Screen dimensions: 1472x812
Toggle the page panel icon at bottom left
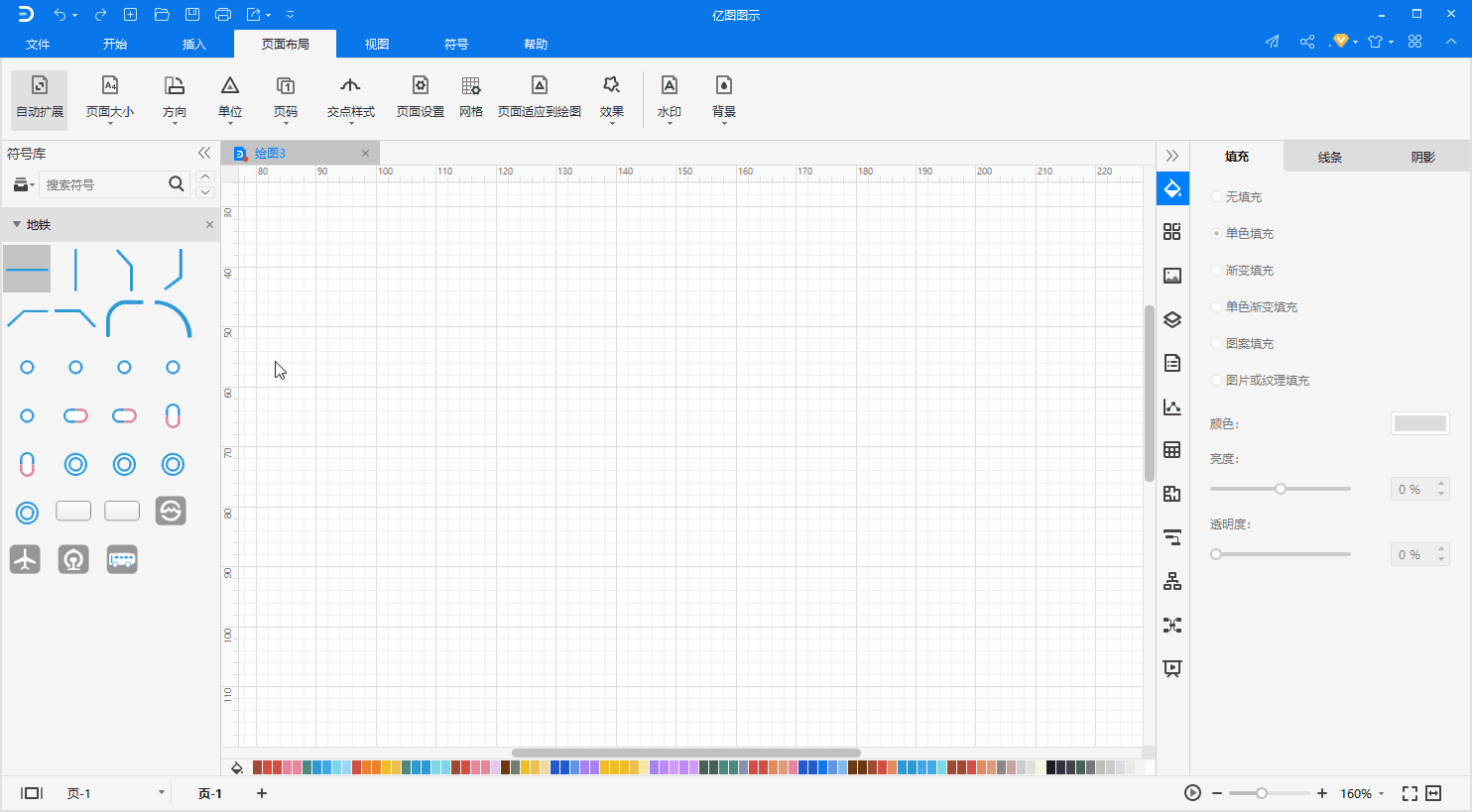pos(32,793)
